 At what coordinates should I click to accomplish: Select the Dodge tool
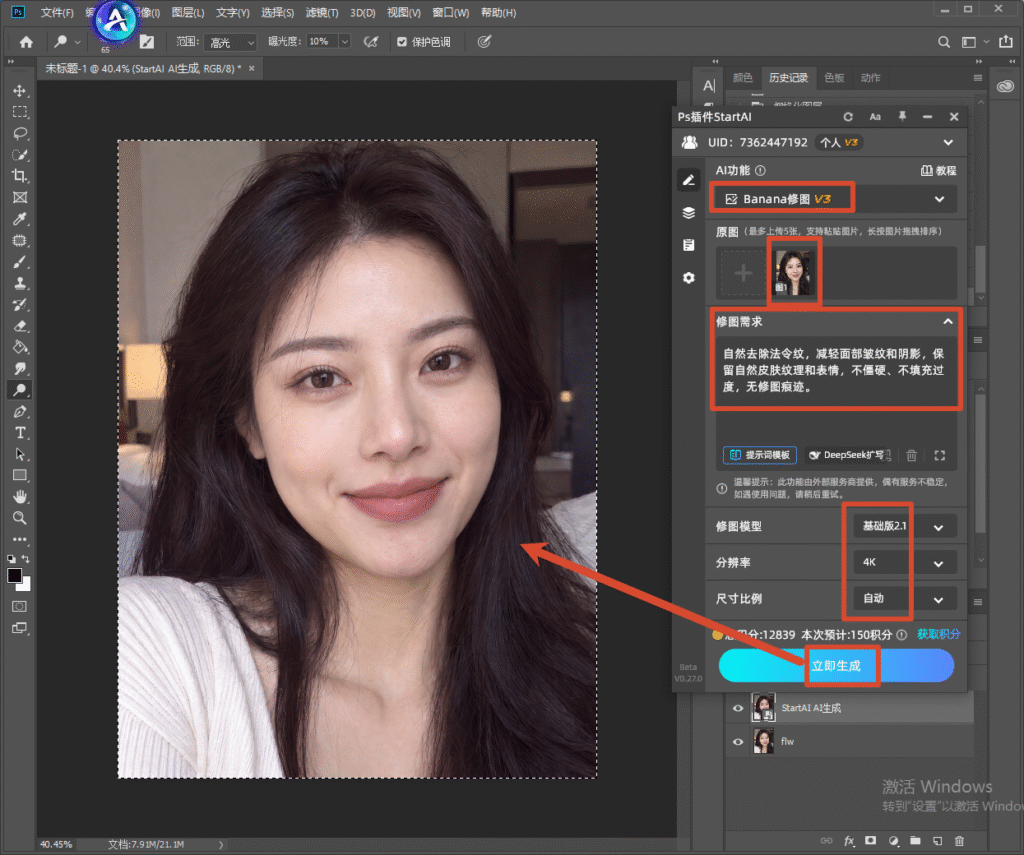(20, 390)
